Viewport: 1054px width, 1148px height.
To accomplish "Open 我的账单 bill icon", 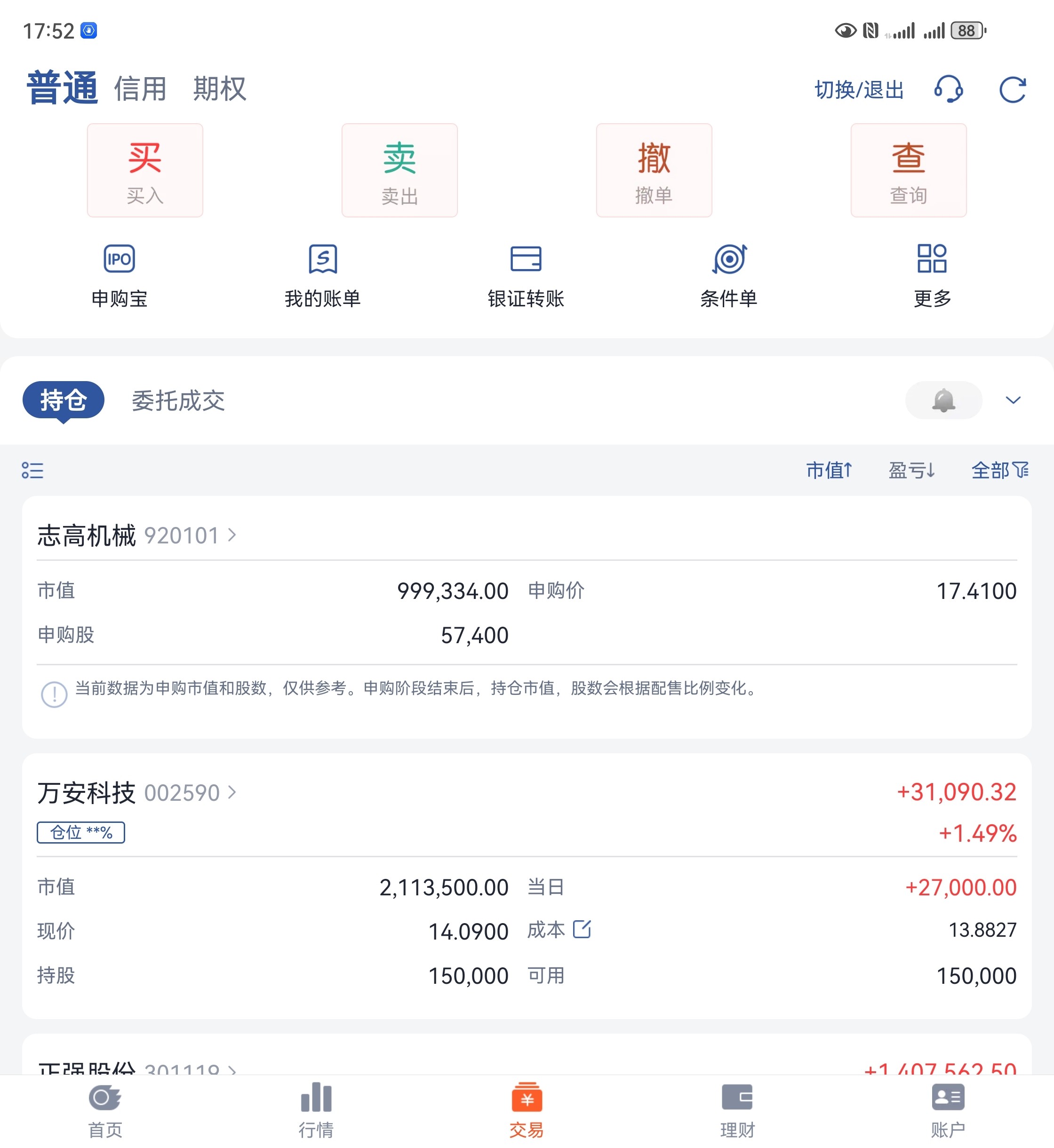I will [323, 260].
